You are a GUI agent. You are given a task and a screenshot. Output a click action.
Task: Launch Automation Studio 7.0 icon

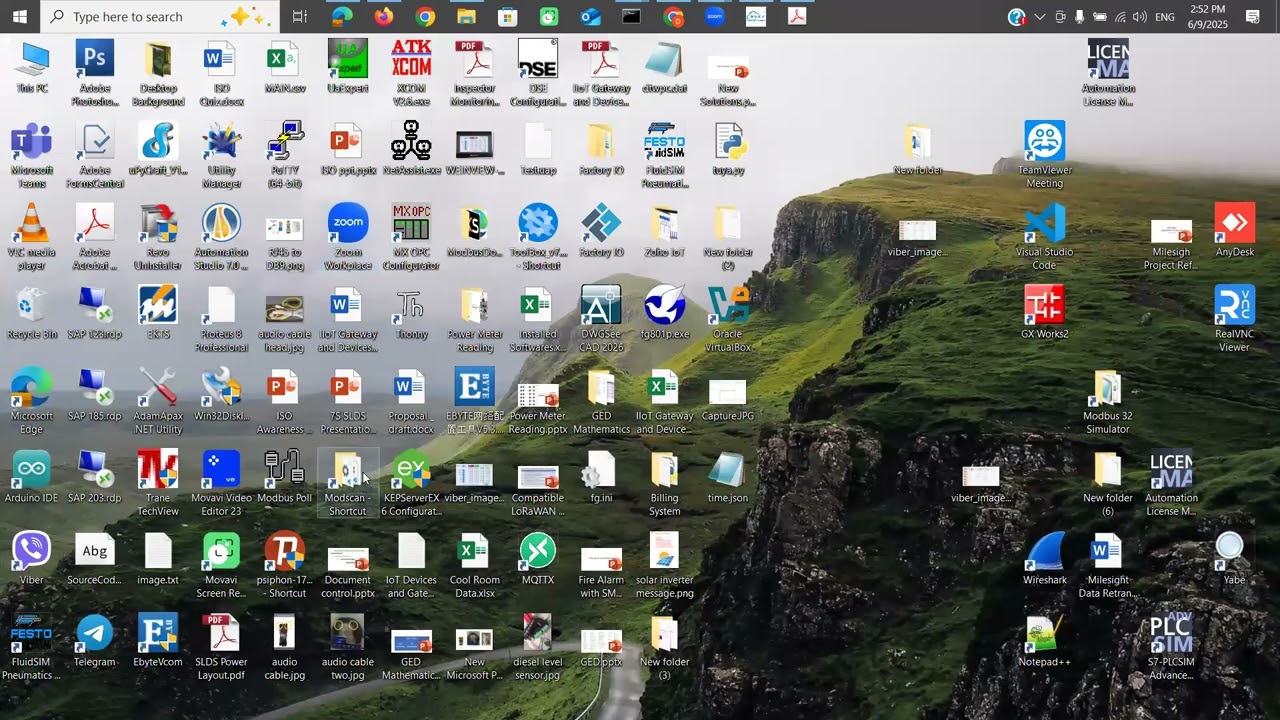[221, 237]
